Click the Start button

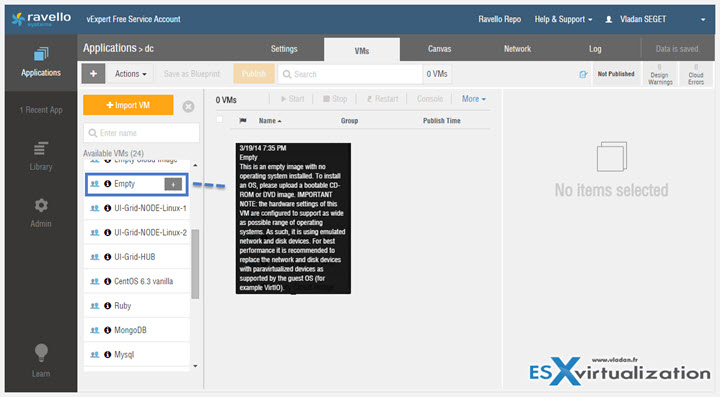292,99
